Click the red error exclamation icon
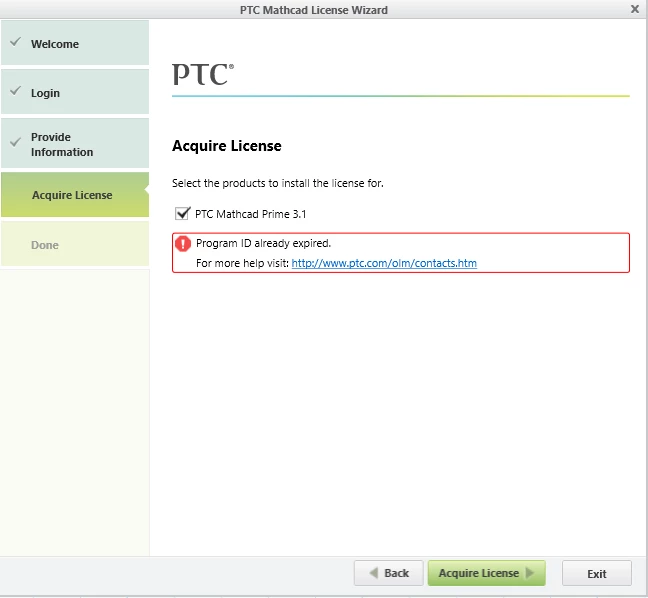This screenshot has height=598, width=648. 183,243
